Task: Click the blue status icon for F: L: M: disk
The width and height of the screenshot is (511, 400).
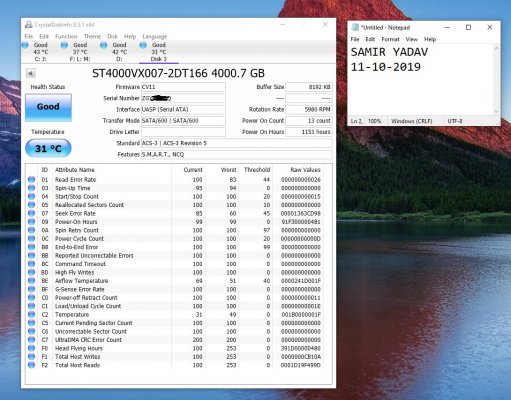Action: point(64,45)
